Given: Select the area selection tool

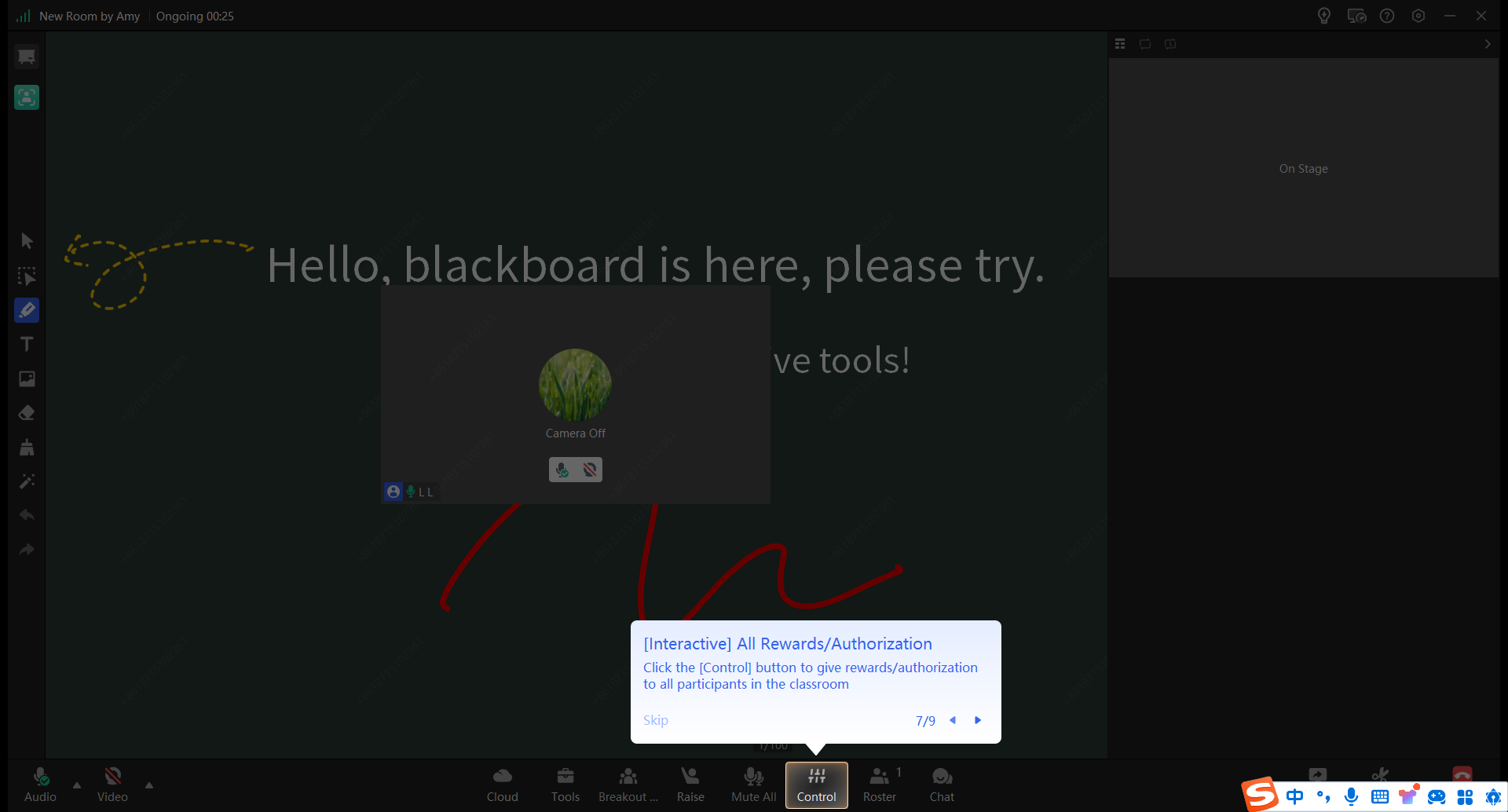Looking at the screenshot, I should 27,276.
